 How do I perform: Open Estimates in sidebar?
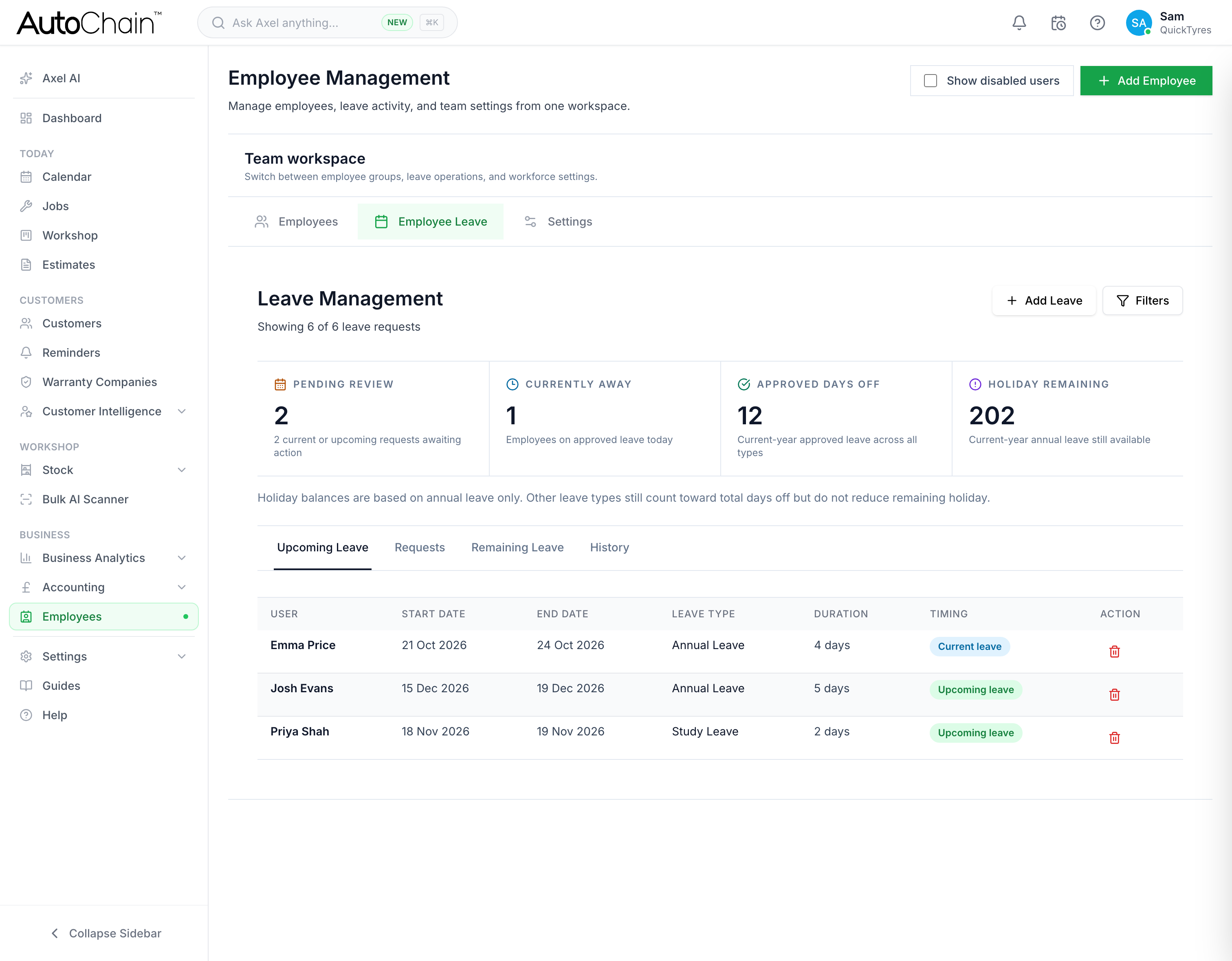click(x=104, y=265)
